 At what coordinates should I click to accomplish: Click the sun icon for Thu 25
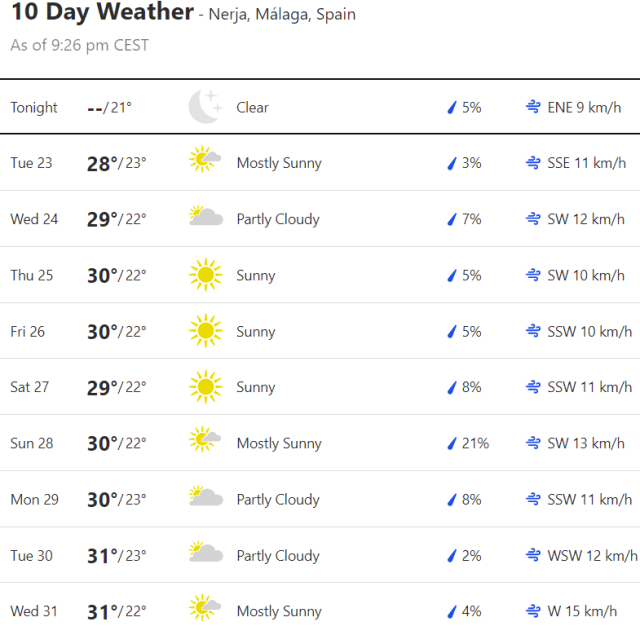[205, 275]
